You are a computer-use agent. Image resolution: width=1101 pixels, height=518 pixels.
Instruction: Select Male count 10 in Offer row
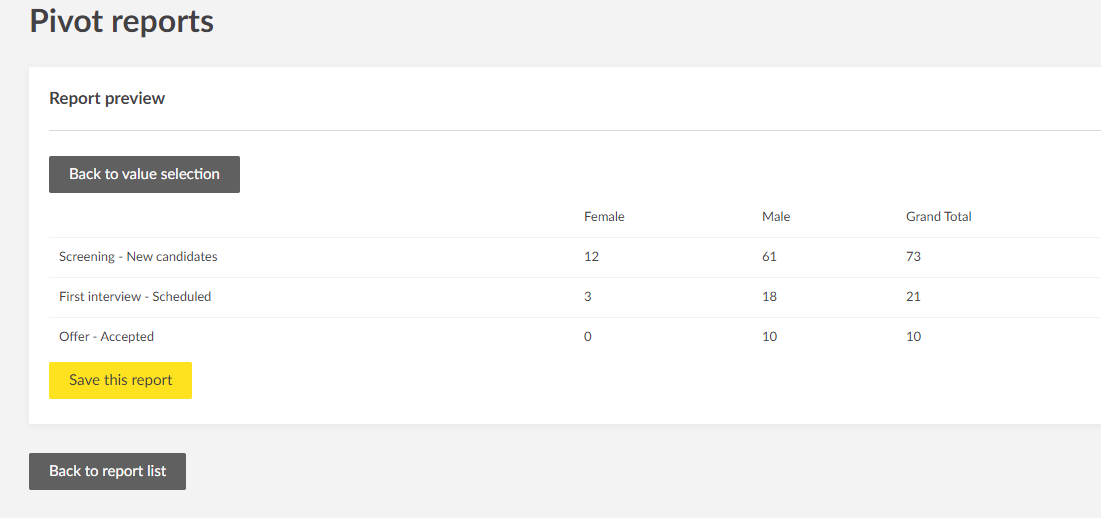769,336
